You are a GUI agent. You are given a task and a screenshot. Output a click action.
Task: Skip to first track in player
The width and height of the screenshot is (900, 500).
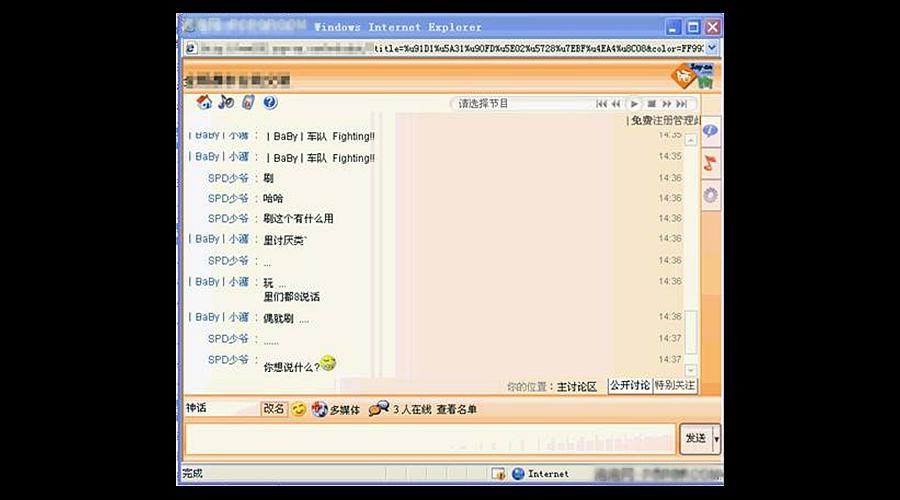(601, 104)
